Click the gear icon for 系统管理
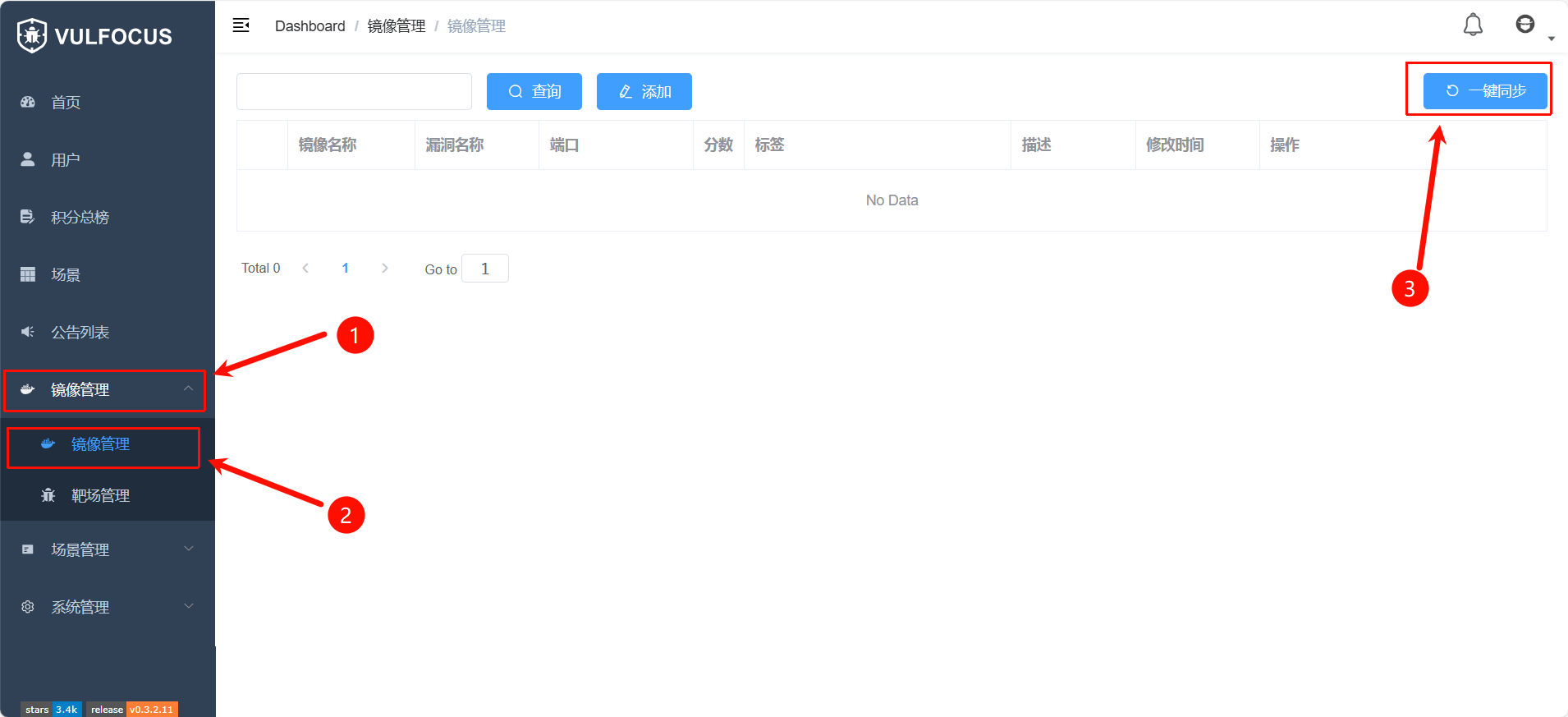Image resolution: width=1568 pixels, height=717 pixels. click(x=28, y=607)
